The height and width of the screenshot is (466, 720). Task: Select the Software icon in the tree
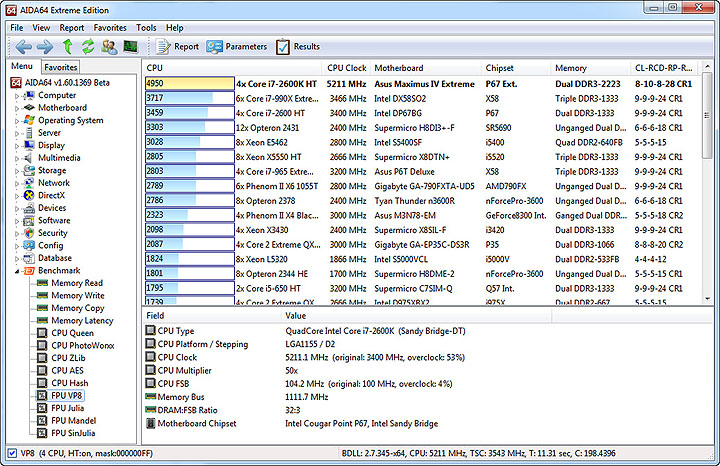coord(29,220)
